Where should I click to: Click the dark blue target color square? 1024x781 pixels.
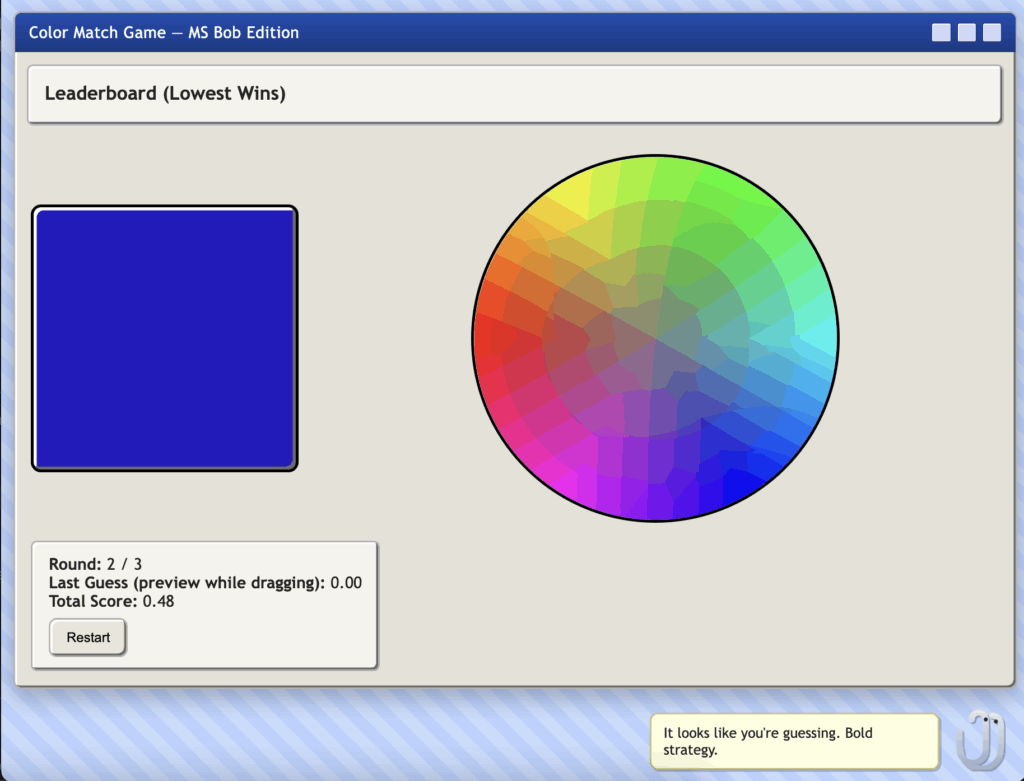pyautogui.click(x=165, y=338)
